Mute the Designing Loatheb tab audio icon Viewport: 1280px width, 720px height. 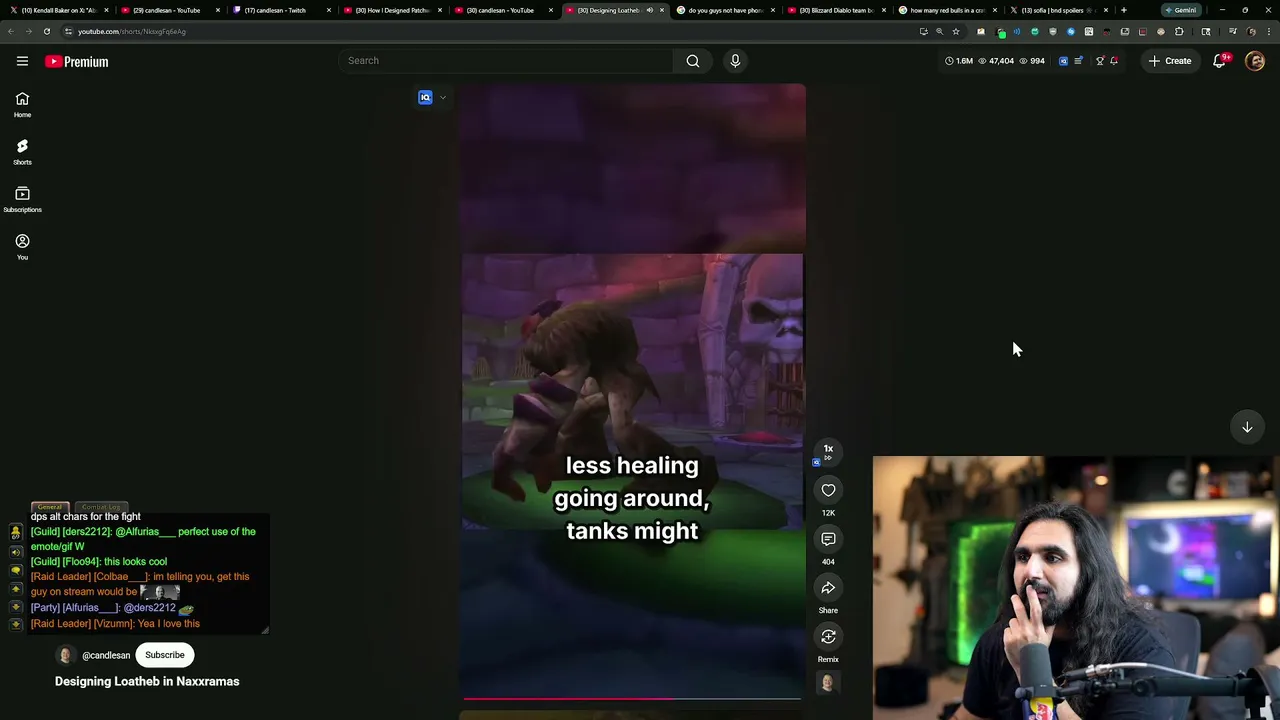[x=649, y=10]
